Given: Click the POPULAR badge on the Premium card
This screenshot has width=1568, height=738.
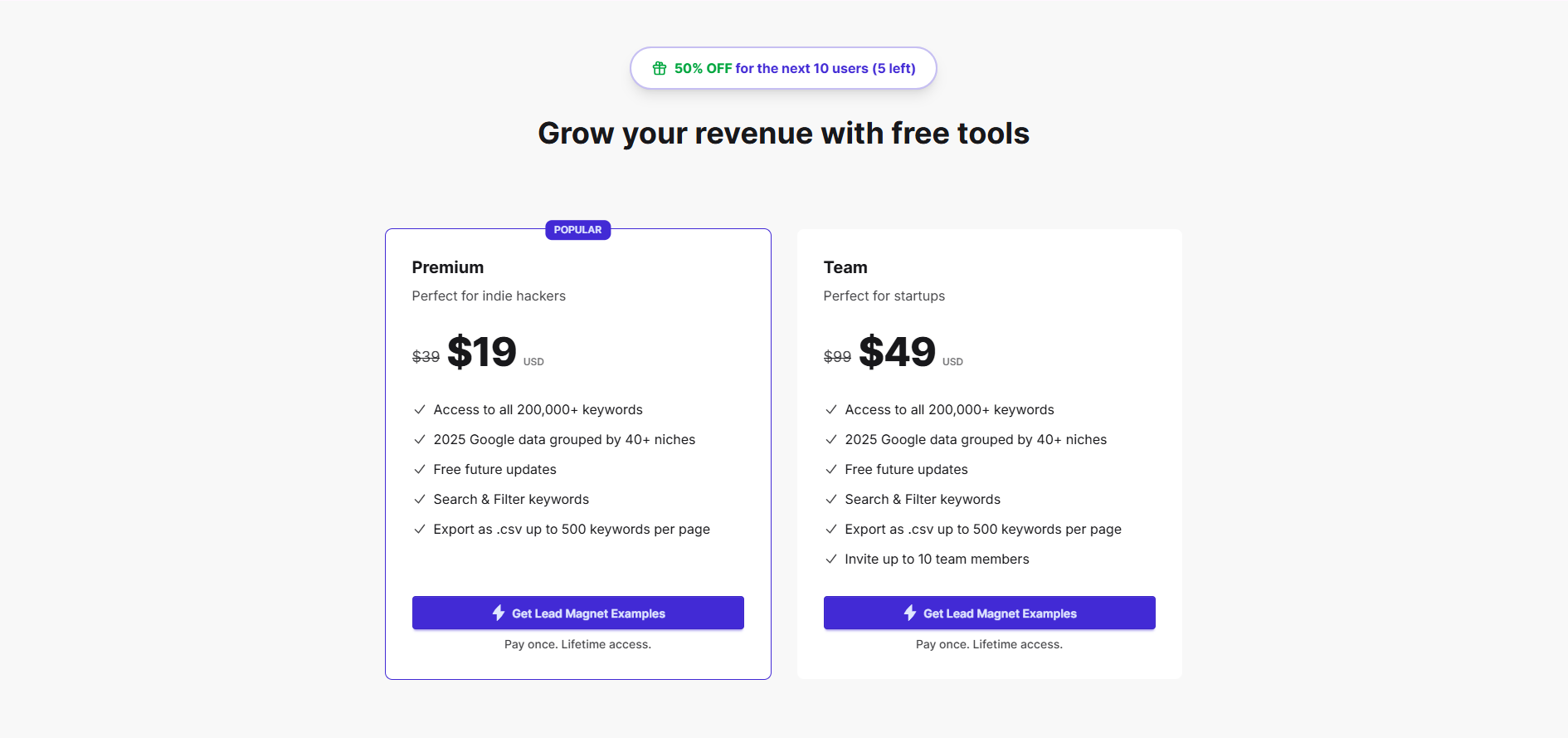Looking at the screenshot, I should point(577,230).
